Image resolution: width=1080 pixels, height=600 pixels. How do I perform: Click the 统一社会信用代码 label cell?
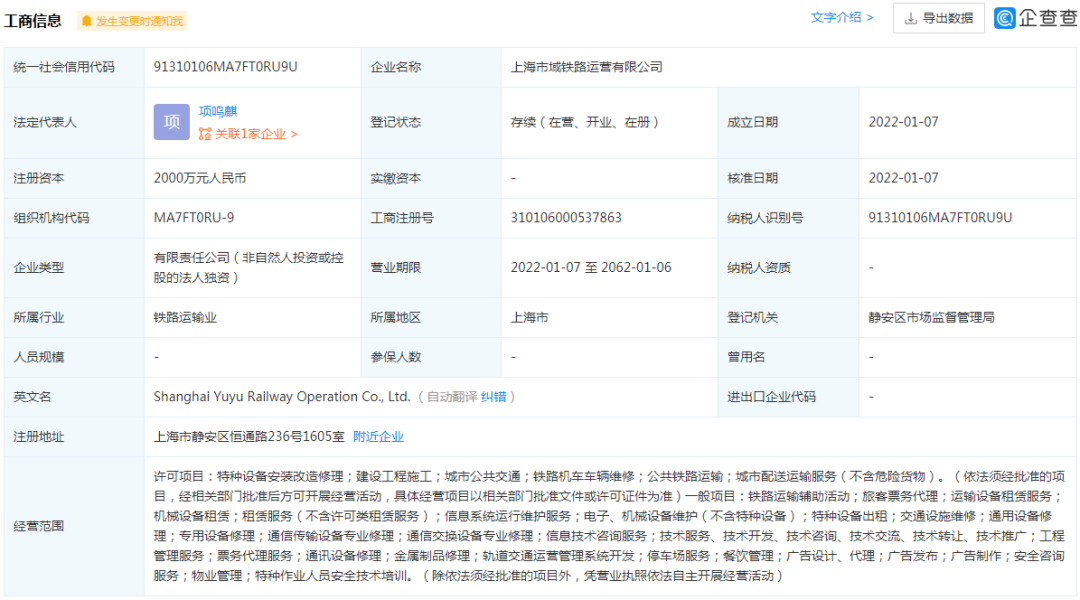point(74,67)
